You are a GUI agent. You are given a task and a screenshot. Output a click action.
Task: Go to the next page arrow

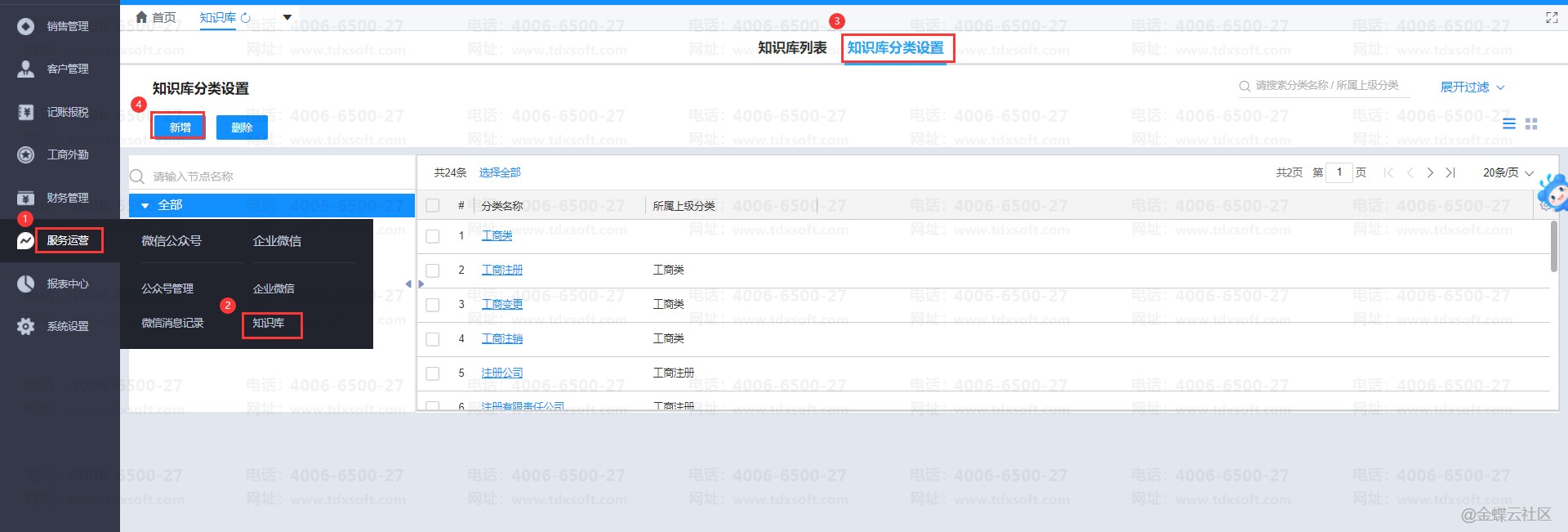(x=1430, y=172)
